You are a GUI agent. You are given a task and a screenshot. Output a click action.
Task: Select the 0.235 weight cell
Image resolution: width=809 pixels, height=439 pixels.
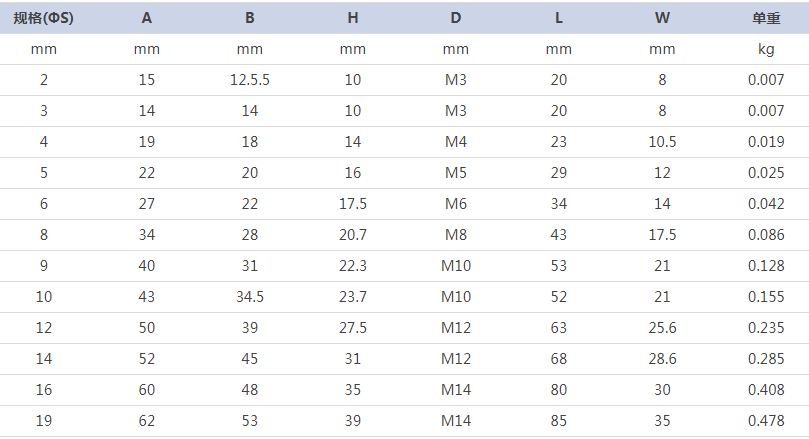click(766, 328)
